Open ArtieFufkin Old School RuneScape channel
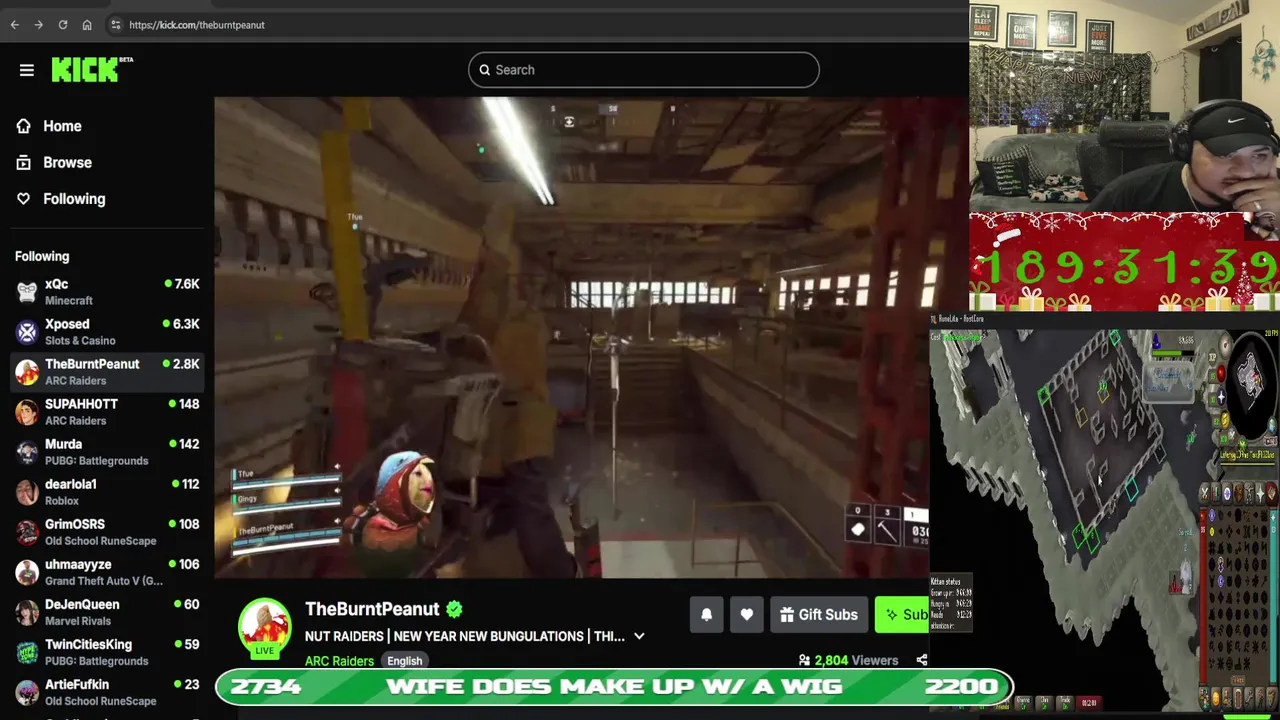This screenshot has width=1280, height=720. click(107, 692)
